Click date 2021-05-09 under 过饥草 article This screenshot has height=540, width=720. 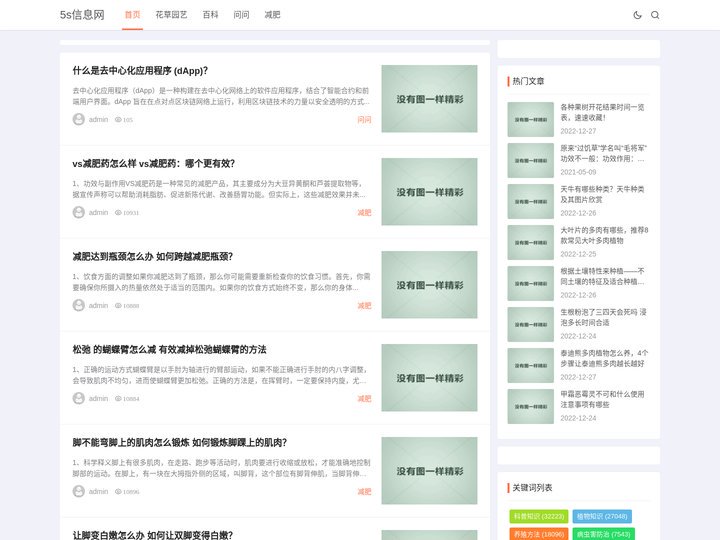pos(578,172)
